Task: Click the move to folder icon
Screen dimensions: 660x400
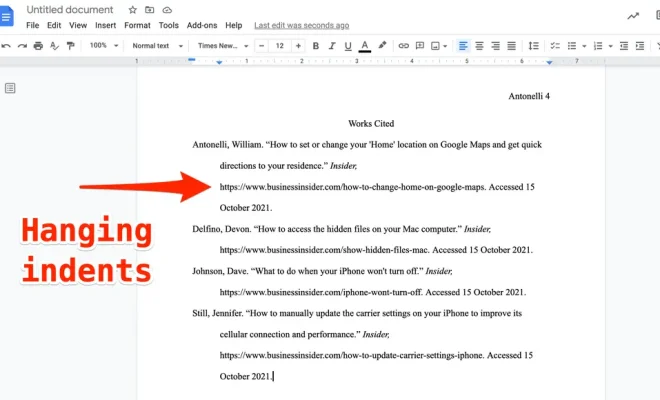Action: coord(149,10)
